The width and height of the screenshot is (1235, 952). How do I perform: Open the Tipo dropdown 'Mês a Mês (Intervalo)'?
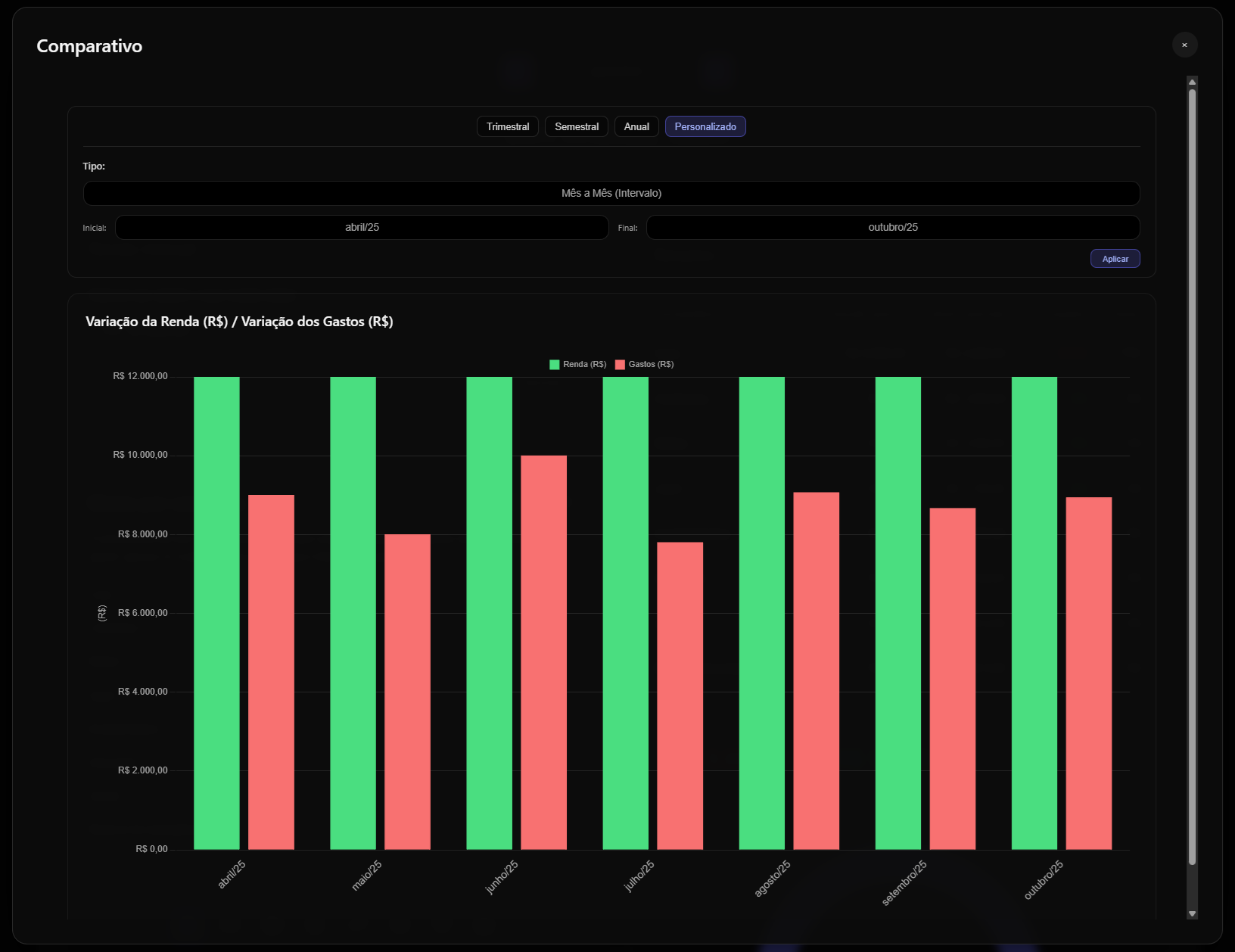pyautogui.click(x=611, y=193)
